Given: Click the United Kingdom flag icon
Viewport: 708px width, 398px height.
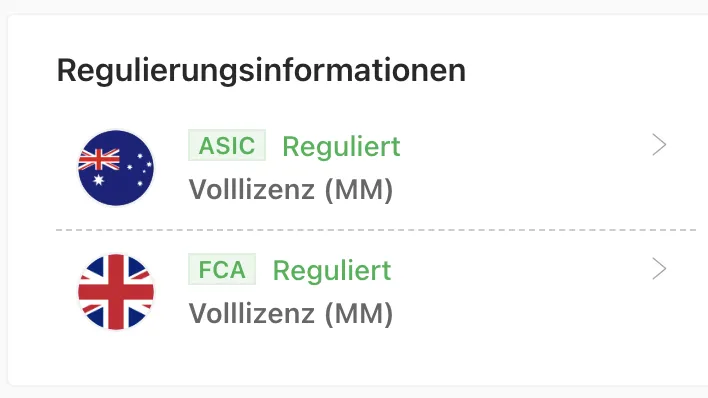Looking at the screenshot, I should [116, 292].
